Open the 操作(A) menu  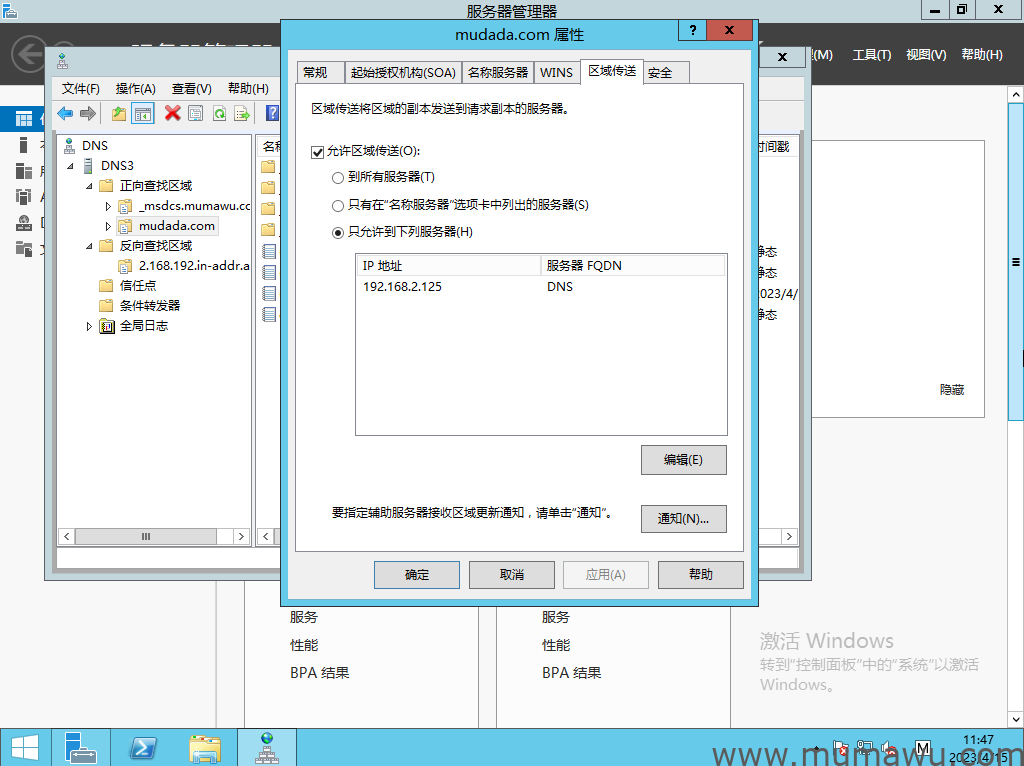point(135,89)
